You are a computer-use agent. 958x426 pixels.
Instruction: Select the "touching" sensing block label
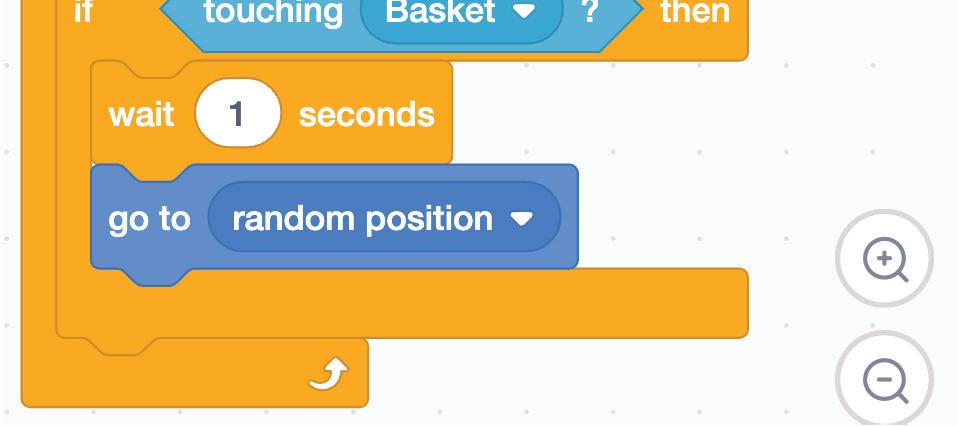(272, 12)
